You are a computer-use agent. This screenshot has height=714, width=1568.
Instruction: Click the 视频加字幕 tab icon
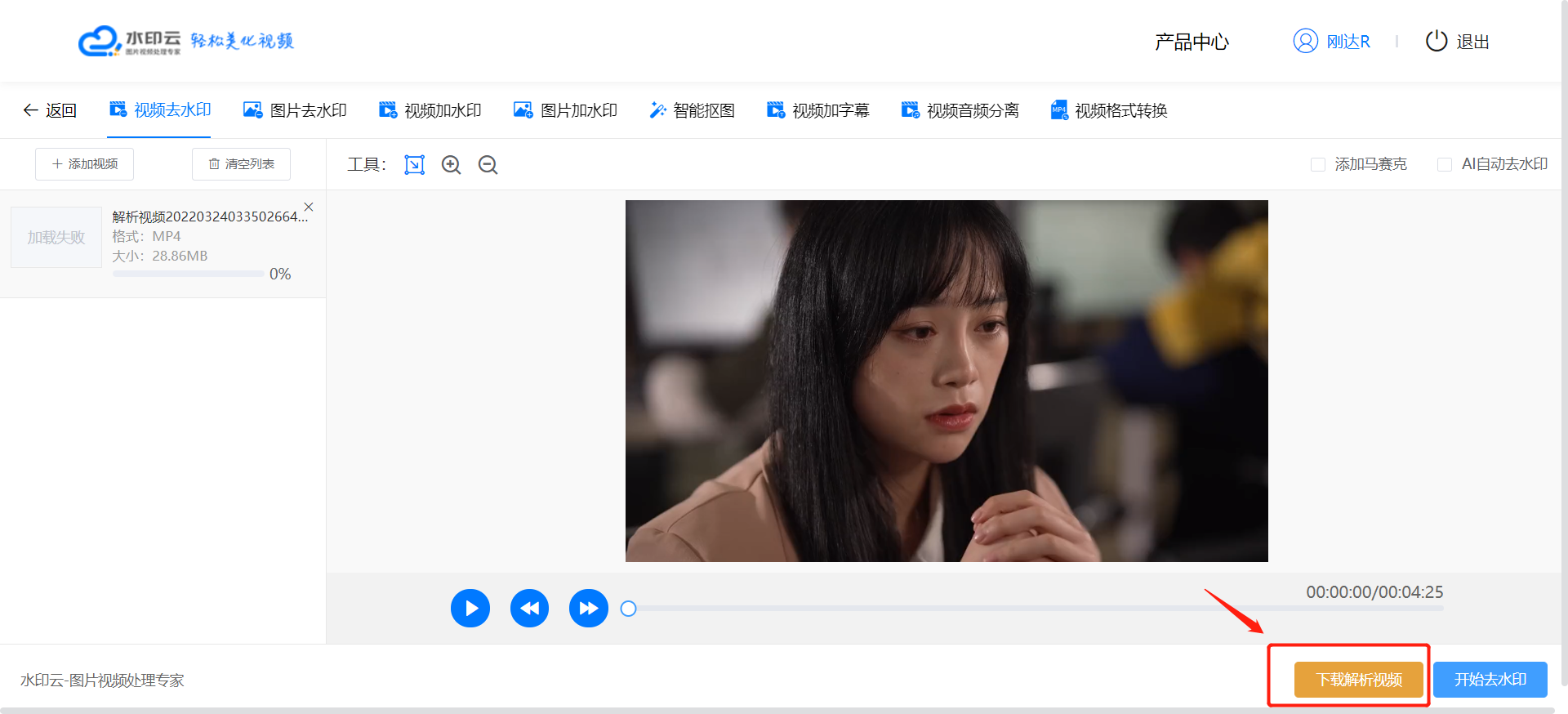(x=776, y=109)
